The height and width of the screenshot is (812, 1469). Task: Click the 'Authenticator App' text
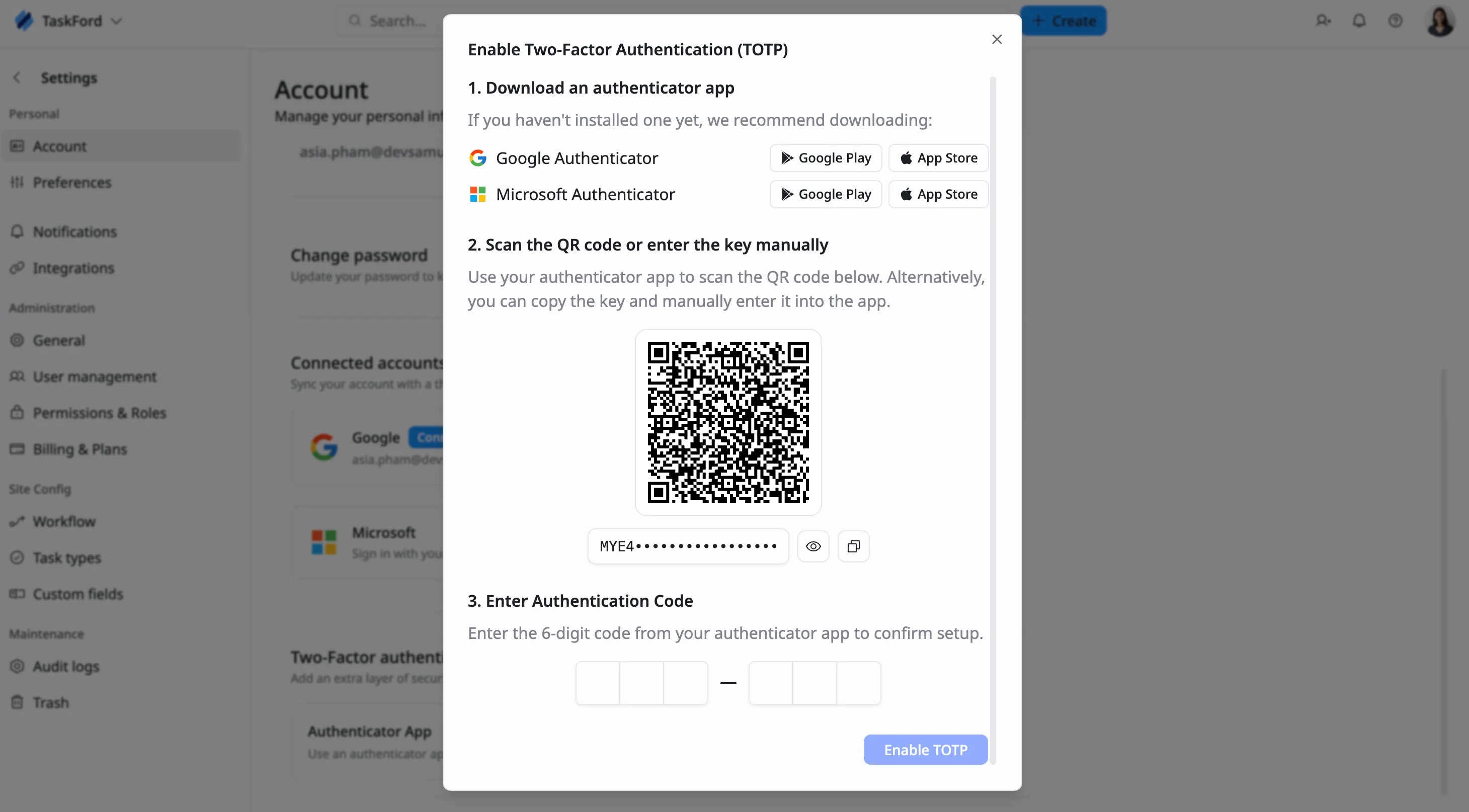tap(370, 731)
